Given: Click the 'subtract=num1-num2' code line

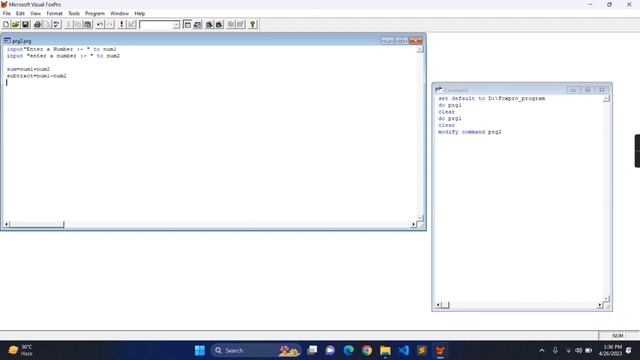Looking at the screenshot, I should pos(36,76).
